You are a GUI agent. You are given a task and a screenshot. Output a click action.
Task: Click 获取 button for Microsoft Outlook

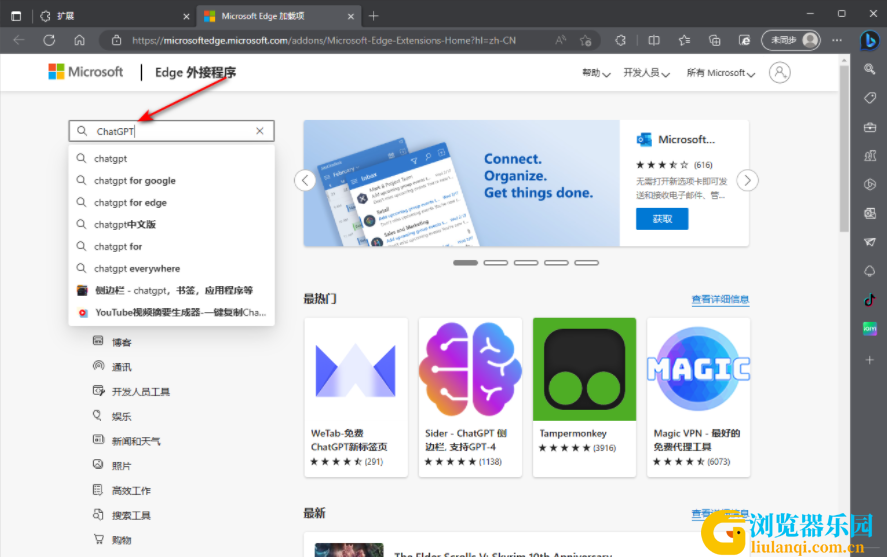[x=662, y=219]
